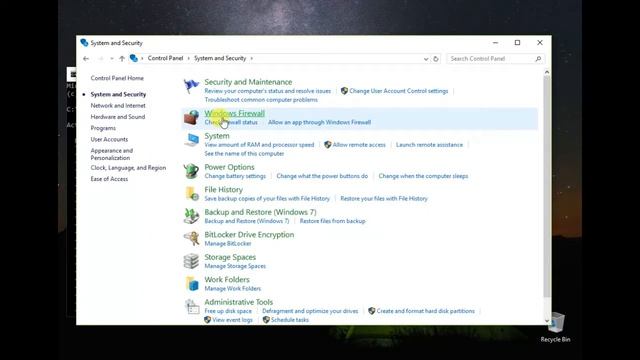Click Change User Account Control settings
The height and width of the screenshot is (360, 640).
(399, 91)
